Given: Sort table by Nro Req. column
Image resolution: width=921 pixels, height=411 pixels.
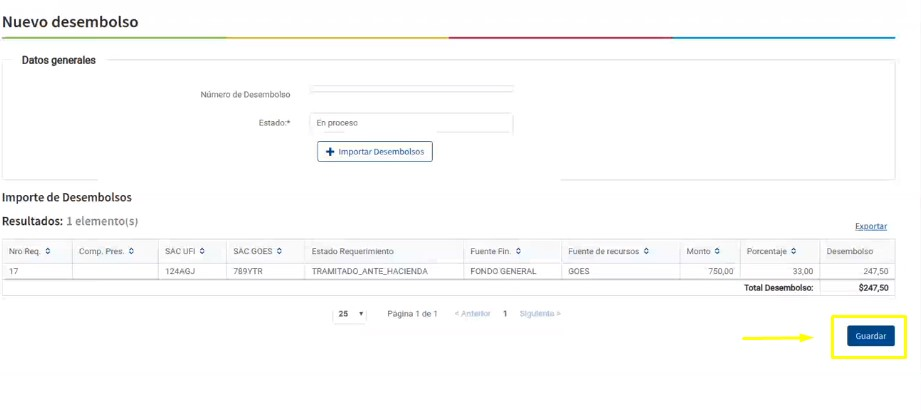Looking at the screenshot, I should pyautogui.click(x=29, y=251).
